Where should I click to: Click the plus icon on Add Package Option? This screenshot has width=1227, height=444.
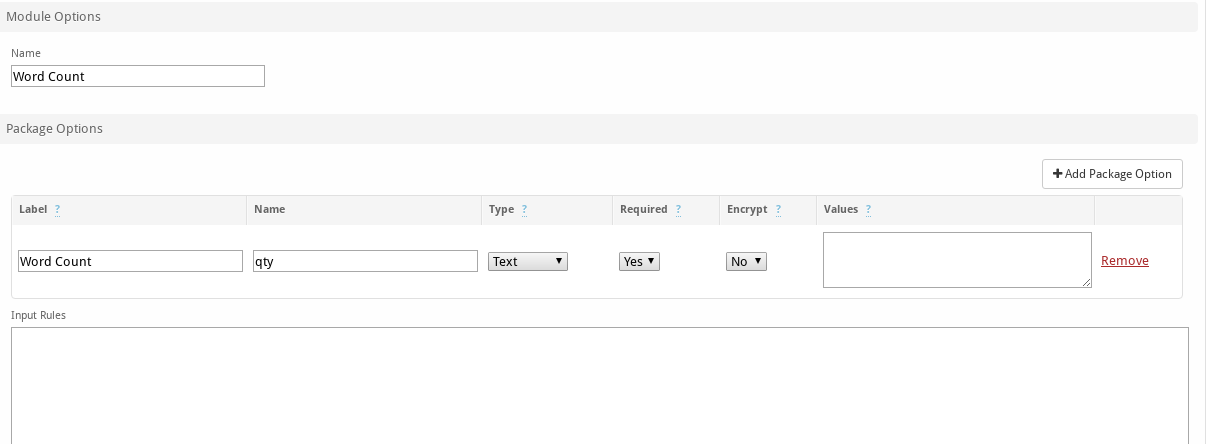click(1058, 174)
